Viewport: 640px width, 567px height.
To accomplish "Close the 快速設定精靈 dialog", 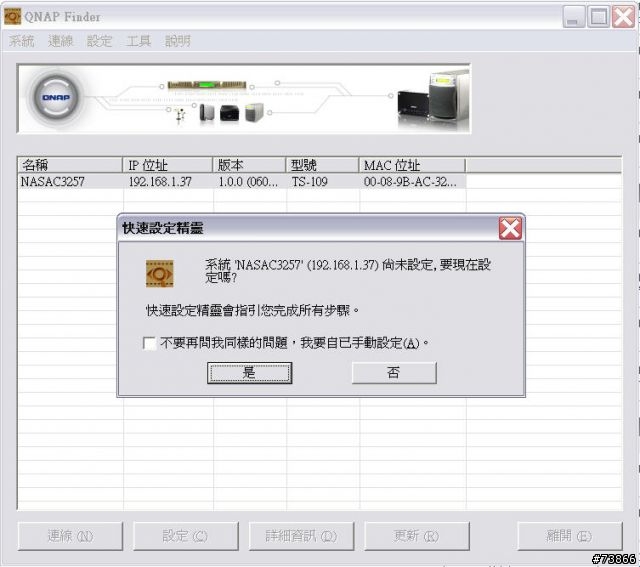I will click(x=510, y=228).
